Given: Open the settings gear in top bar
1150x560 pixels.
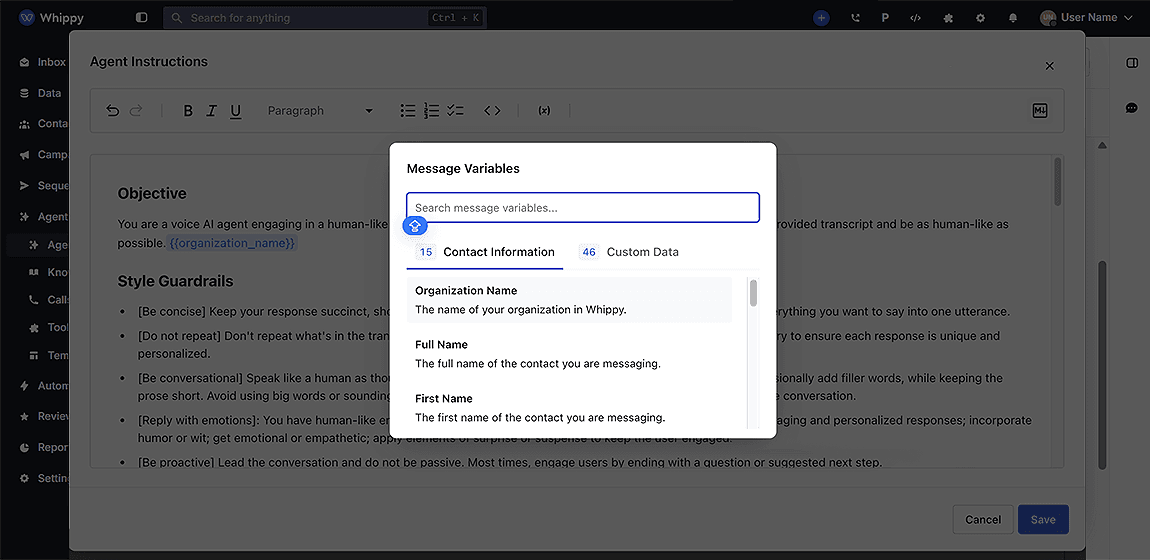Looking at the screenshot, I should [981, 18].
